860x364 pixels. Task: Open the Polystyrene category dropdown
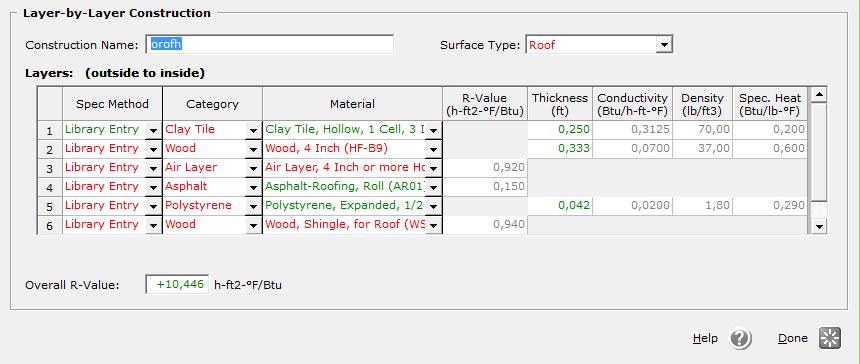[253, 206]
